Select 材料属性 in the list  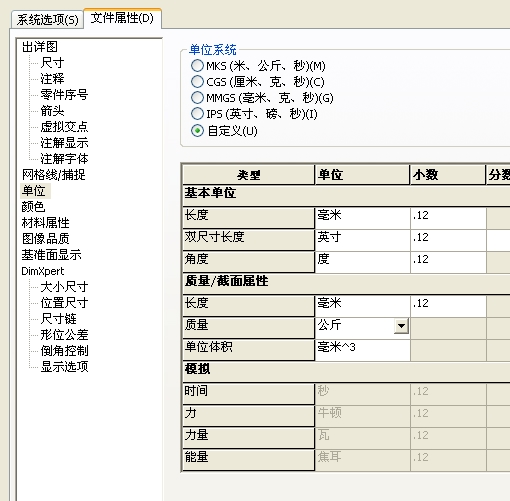[x=45, y=223]
